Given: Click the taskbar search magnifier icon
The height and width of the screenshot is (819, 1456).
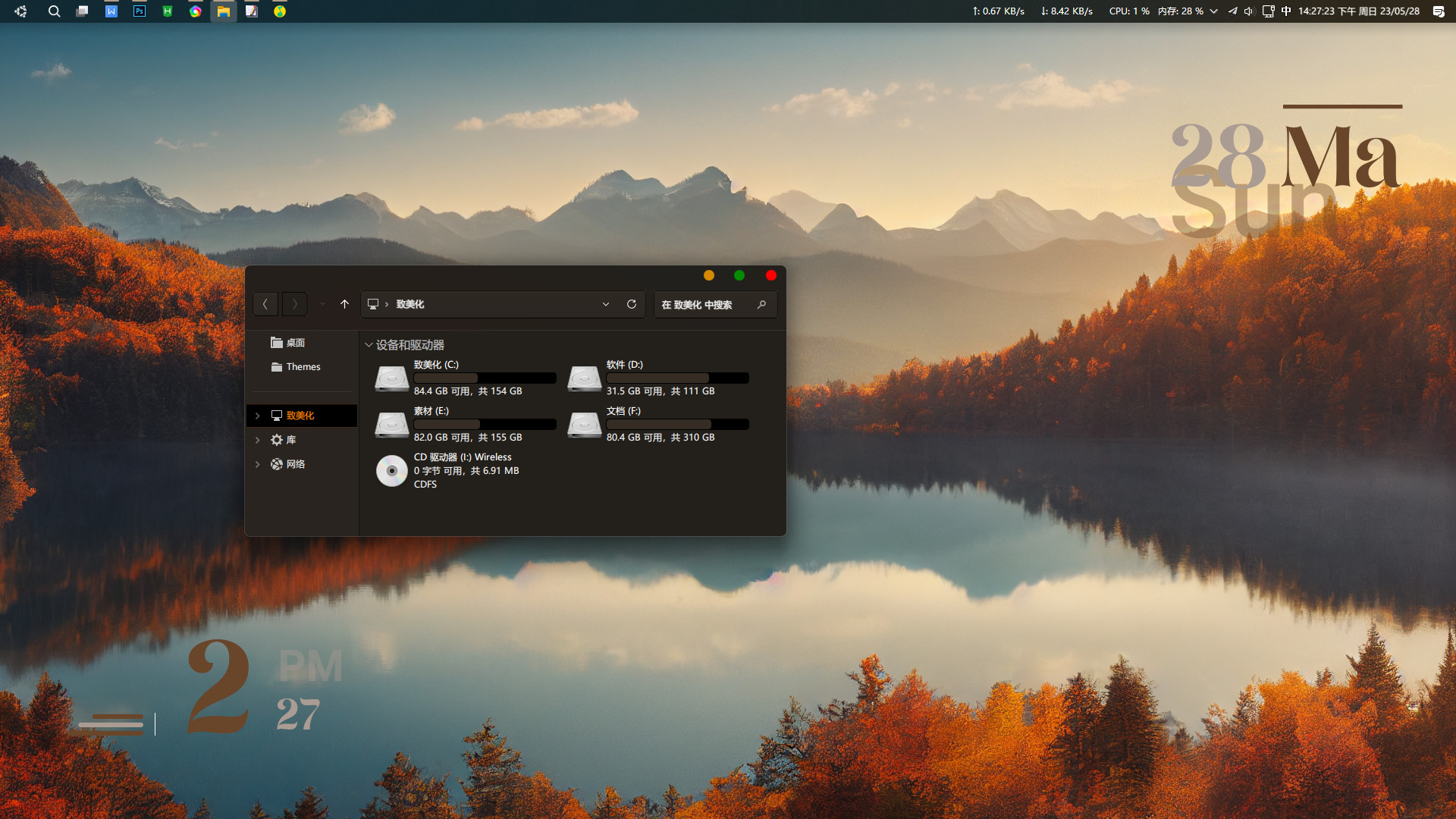Looking at the screenshot, I should [x=54, y=11].
